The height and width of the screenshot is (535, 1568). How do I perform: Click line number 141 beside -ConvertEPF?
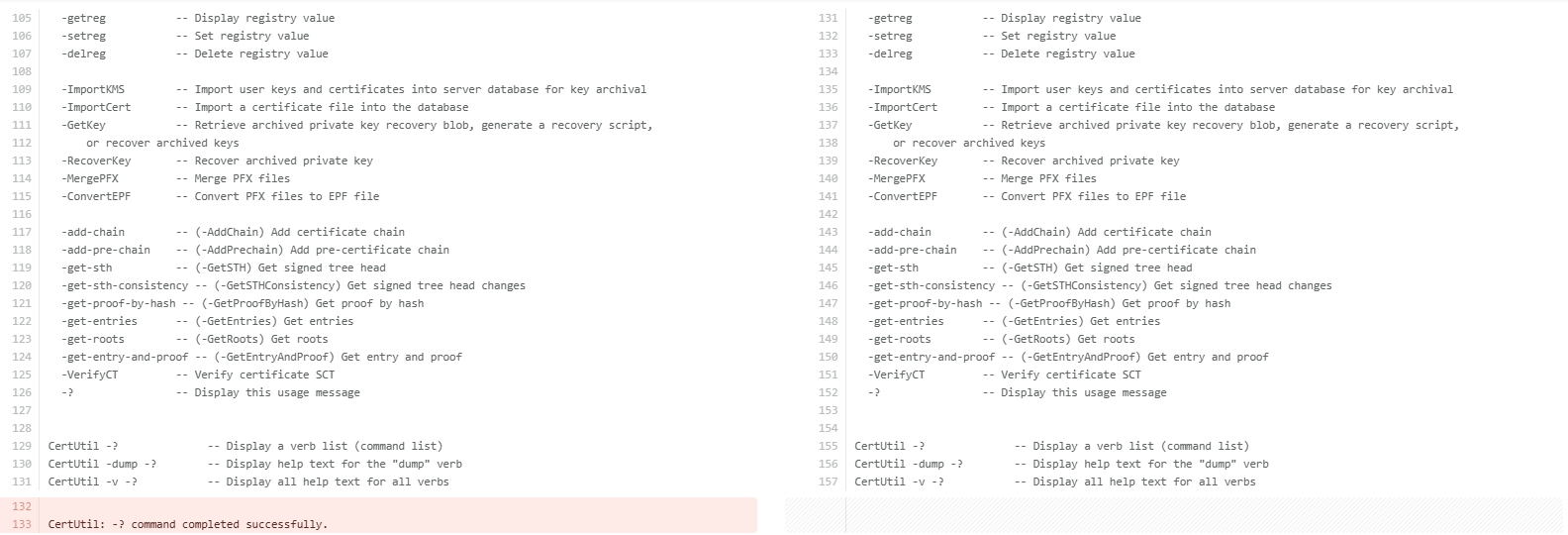click(828, 196)
